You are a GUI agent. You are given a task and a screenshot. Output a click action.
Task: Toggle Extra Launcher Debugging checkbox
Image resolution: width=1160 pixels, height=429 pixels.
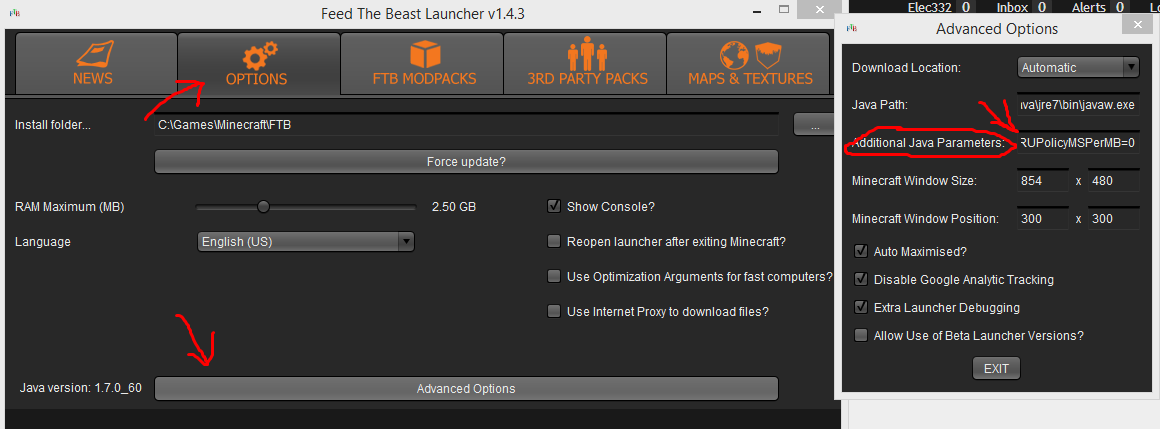860,308
